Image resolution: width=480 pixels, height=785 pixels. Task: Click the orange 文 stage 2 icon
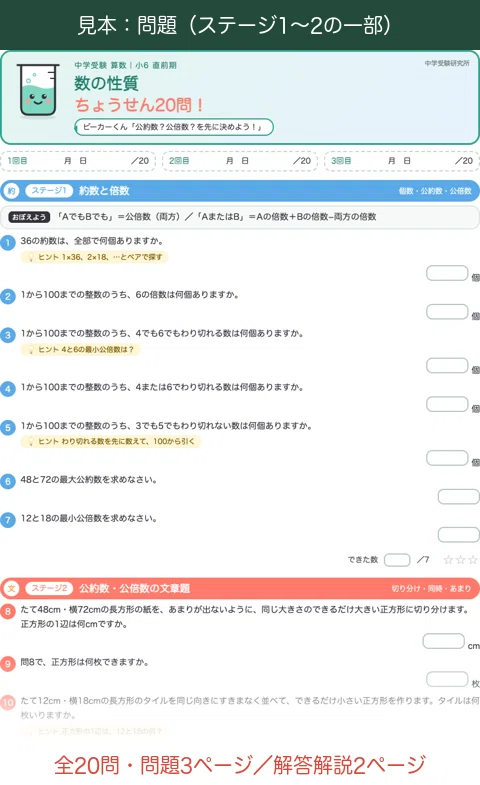pos(11,588)
